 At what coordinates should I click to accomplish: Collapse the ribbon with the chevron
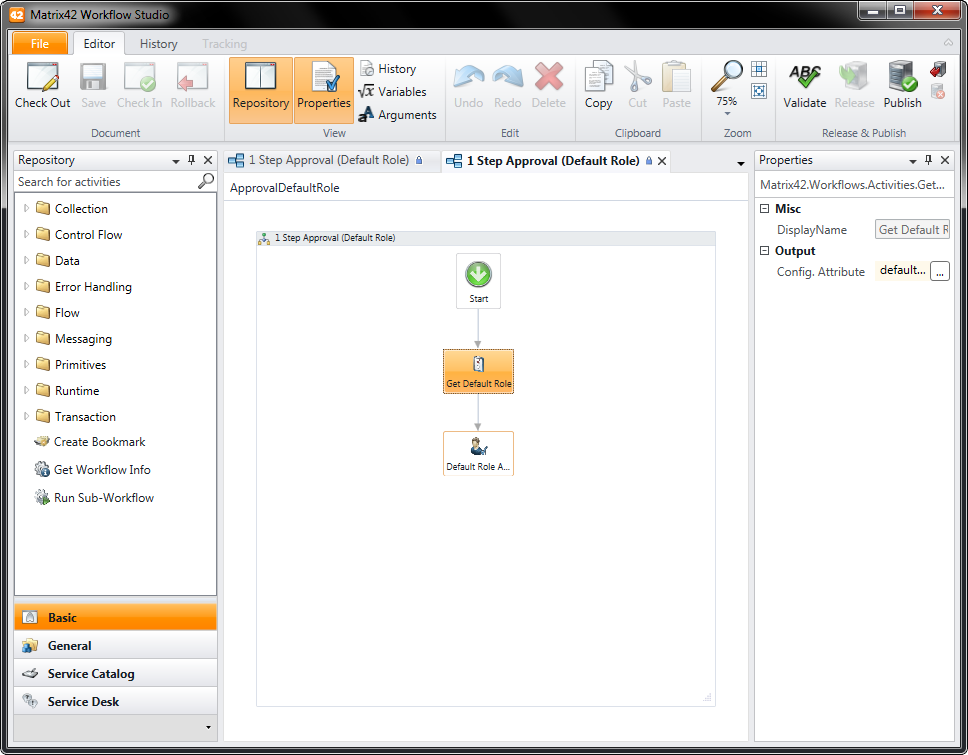click(948, 43)
